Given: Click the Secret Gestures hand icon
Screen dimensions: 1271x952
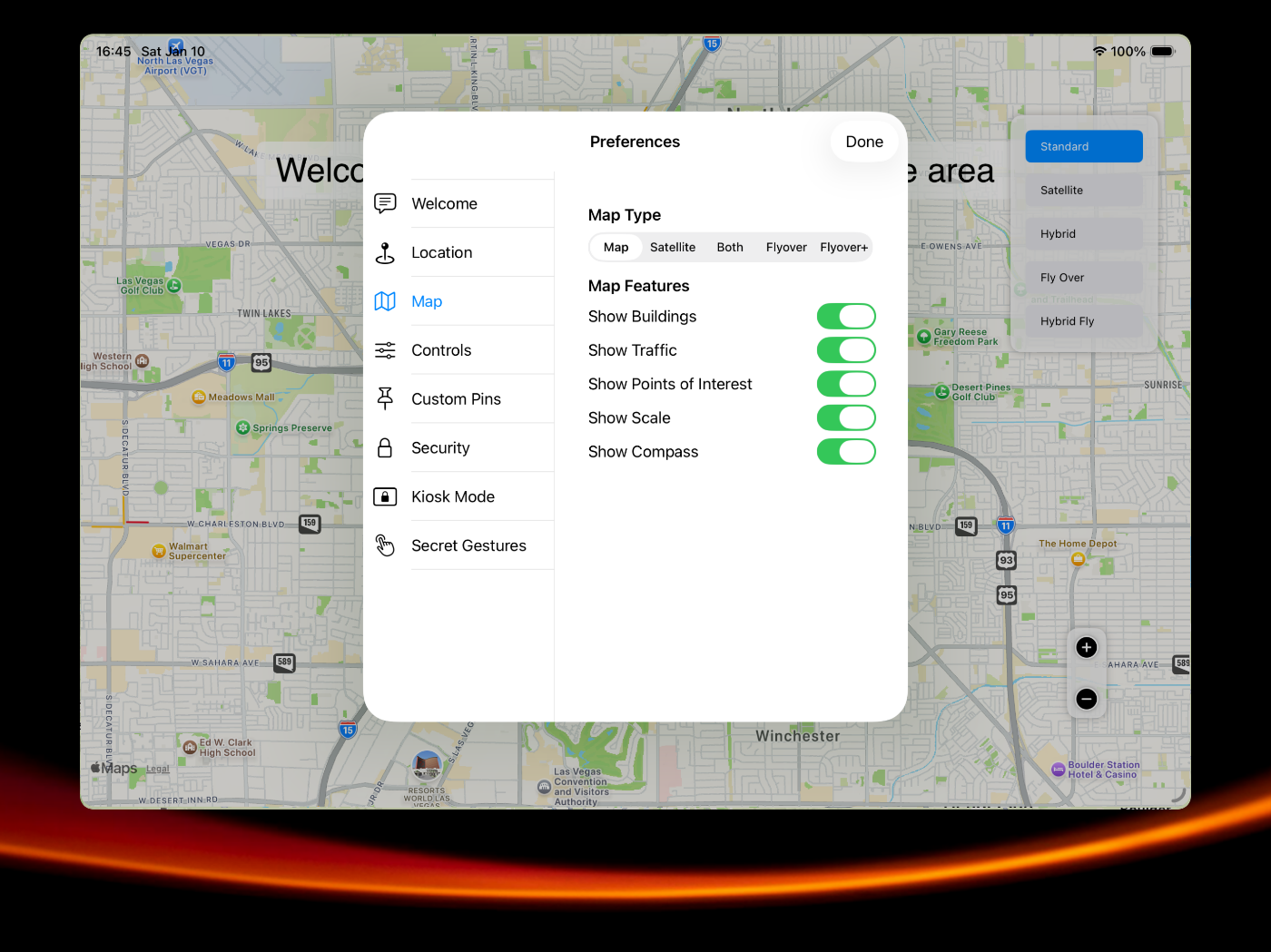Looking at the screenshot, I should click(x=385, y=545).
